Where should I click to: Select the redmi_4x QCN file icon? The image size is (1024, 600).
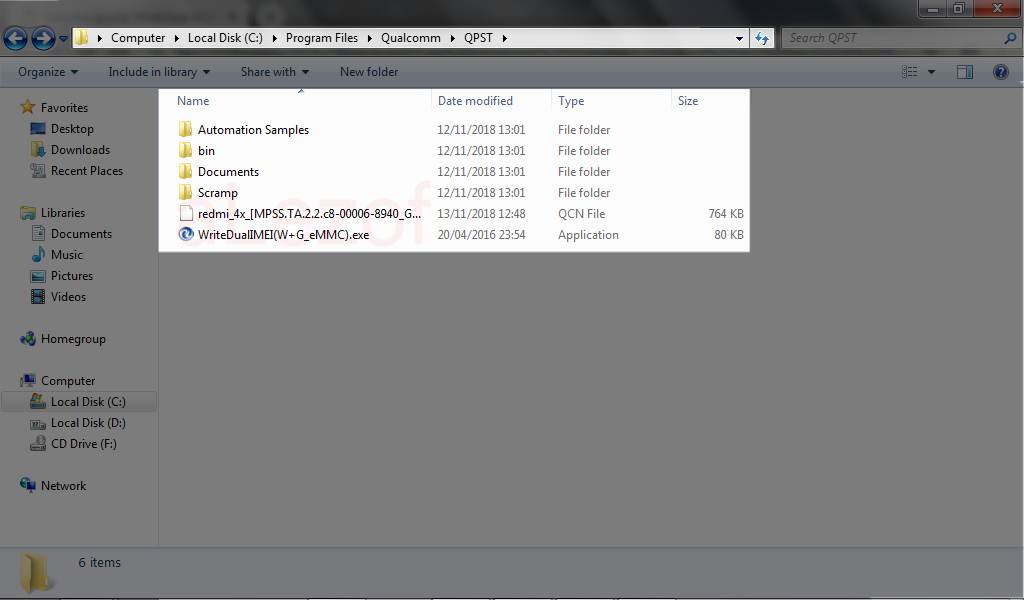[185, 213]
